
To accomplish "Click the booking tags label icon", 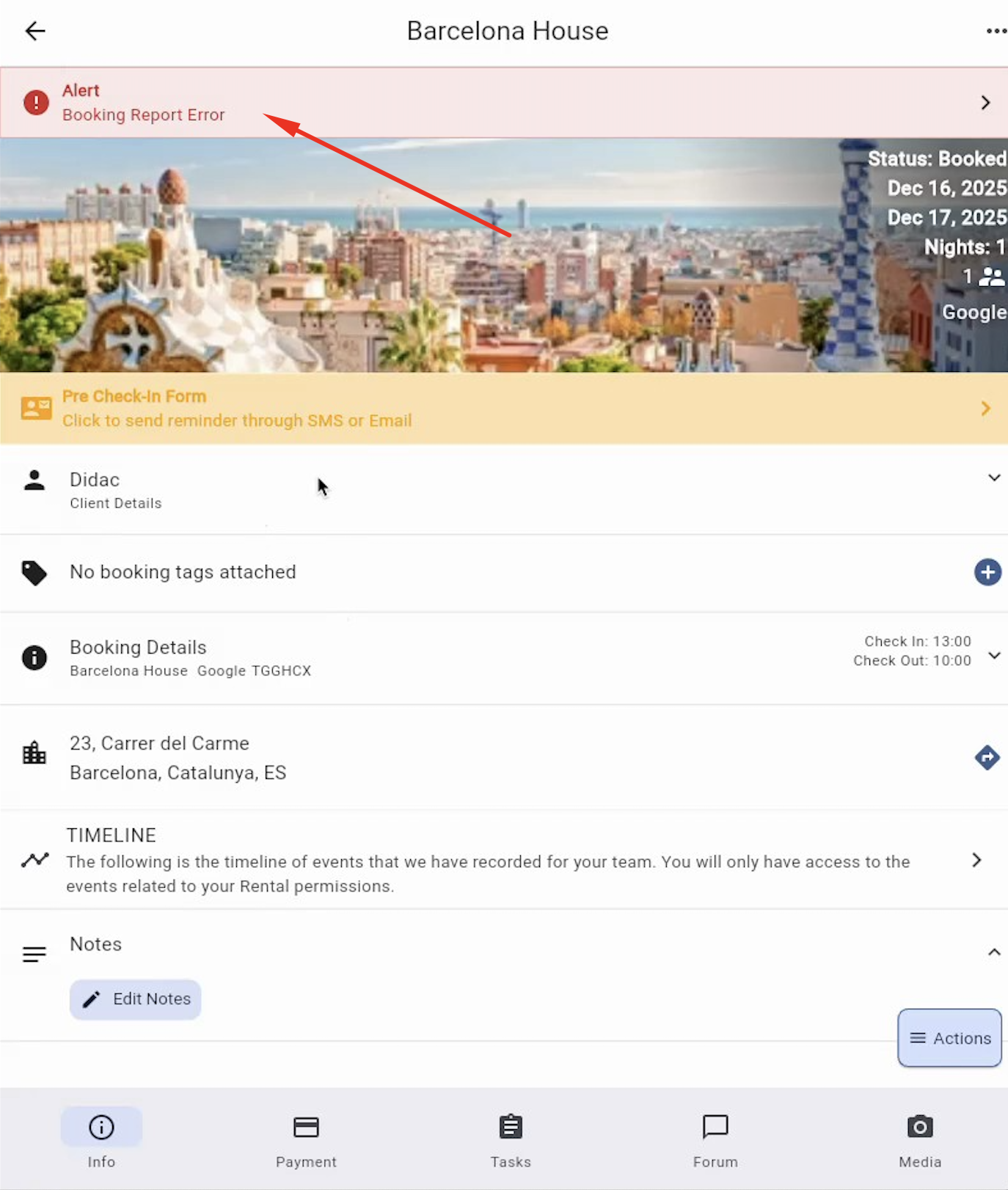I will pos(34,573).
